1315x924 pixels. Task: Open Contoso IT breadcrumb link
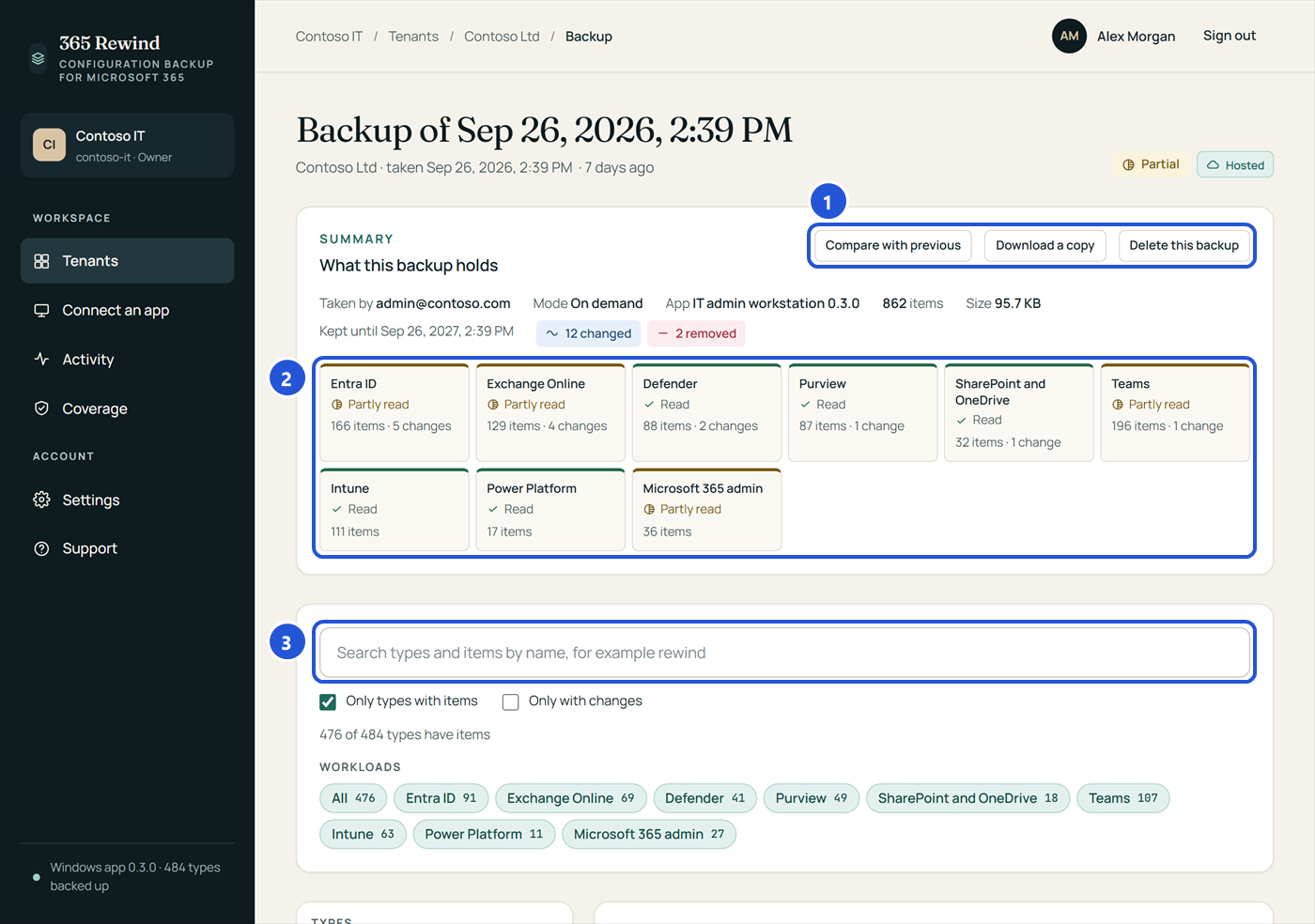[x=329, y=37]
